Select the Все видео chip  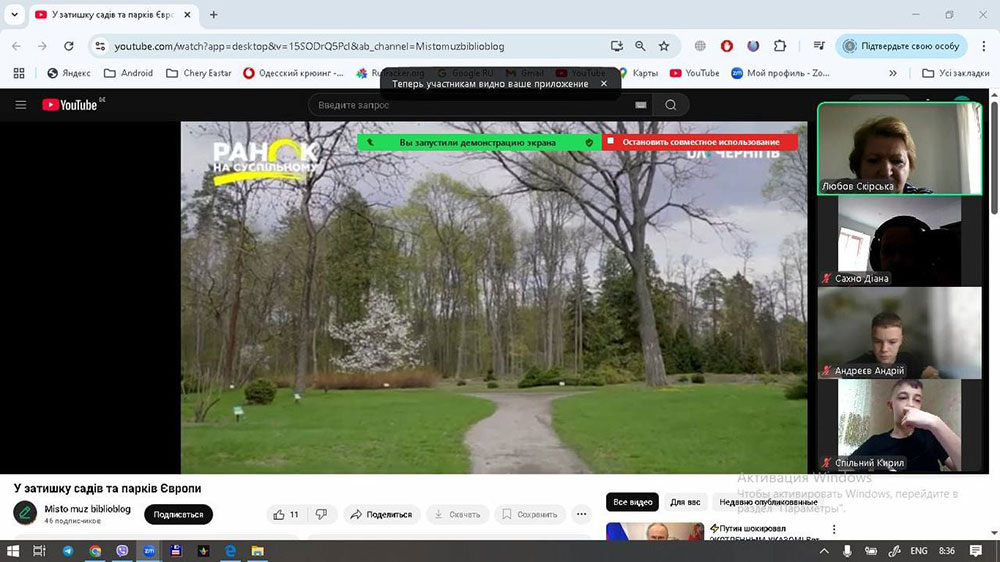coord(632,502)
